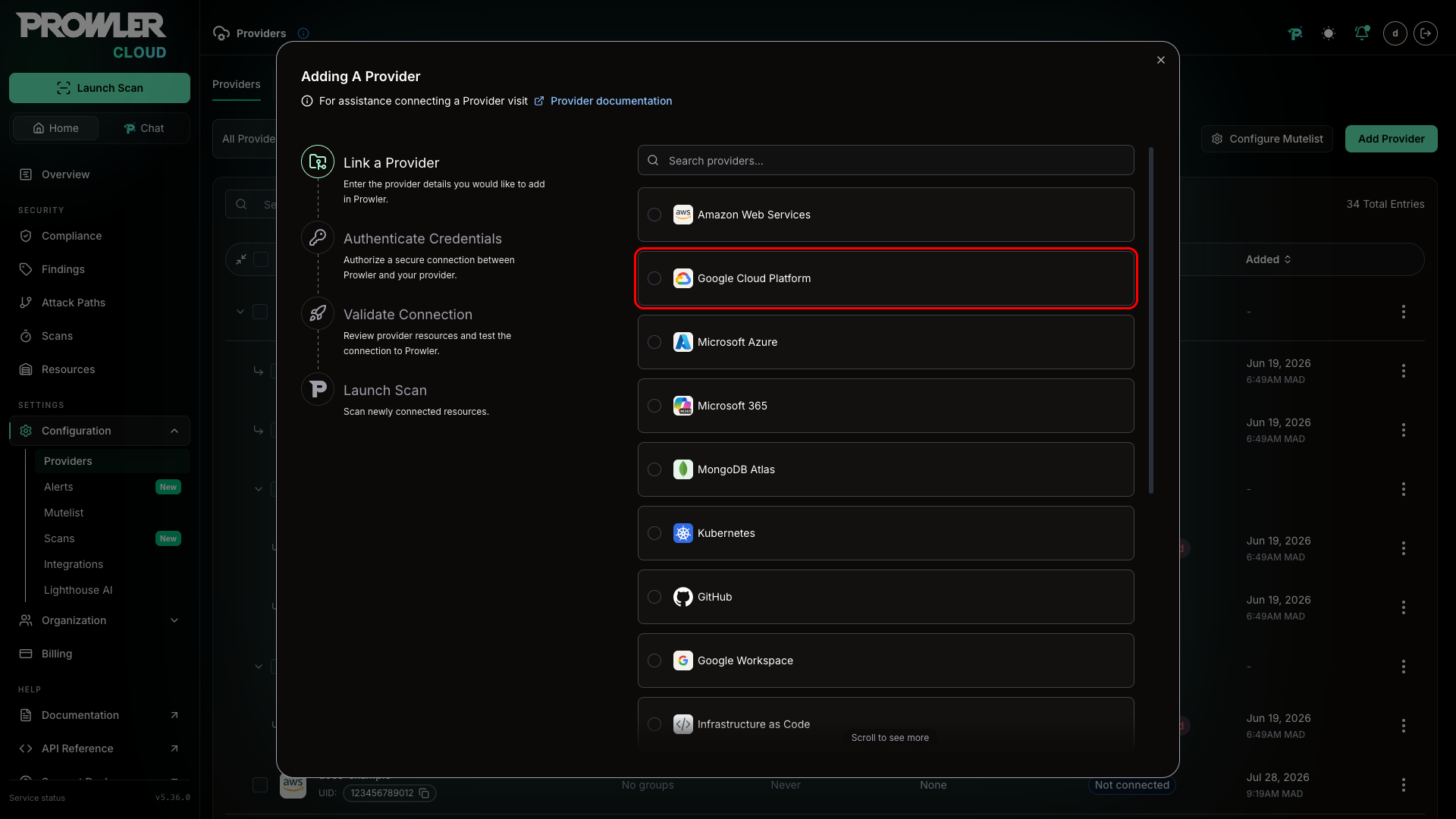Click the Microsoft Azure logo icon
This screenshot has width=1456, height=819.
(x=683, y=342)
